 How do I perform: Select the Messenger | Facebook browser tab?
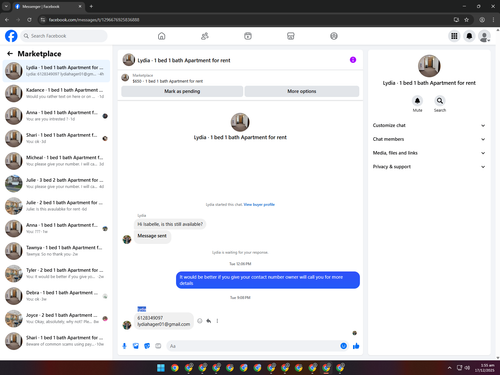point(48,6)
